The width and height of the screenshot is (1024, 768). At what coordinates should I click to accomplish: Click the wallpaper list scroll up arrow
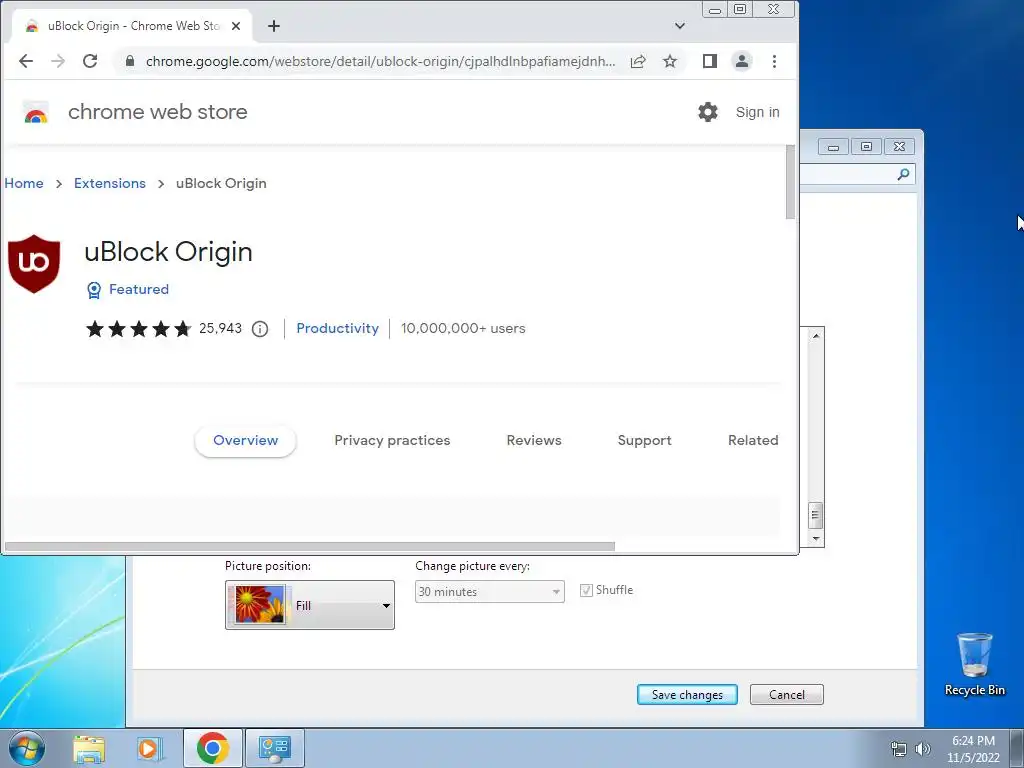(x=816, y=336)
